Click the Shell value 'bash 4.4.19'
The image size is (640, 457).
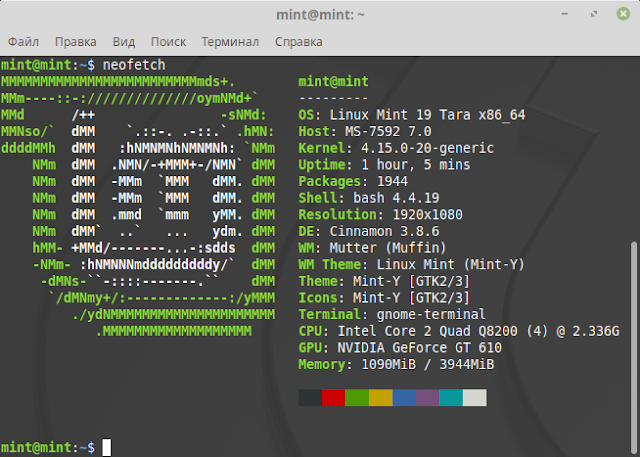(396, 198)
